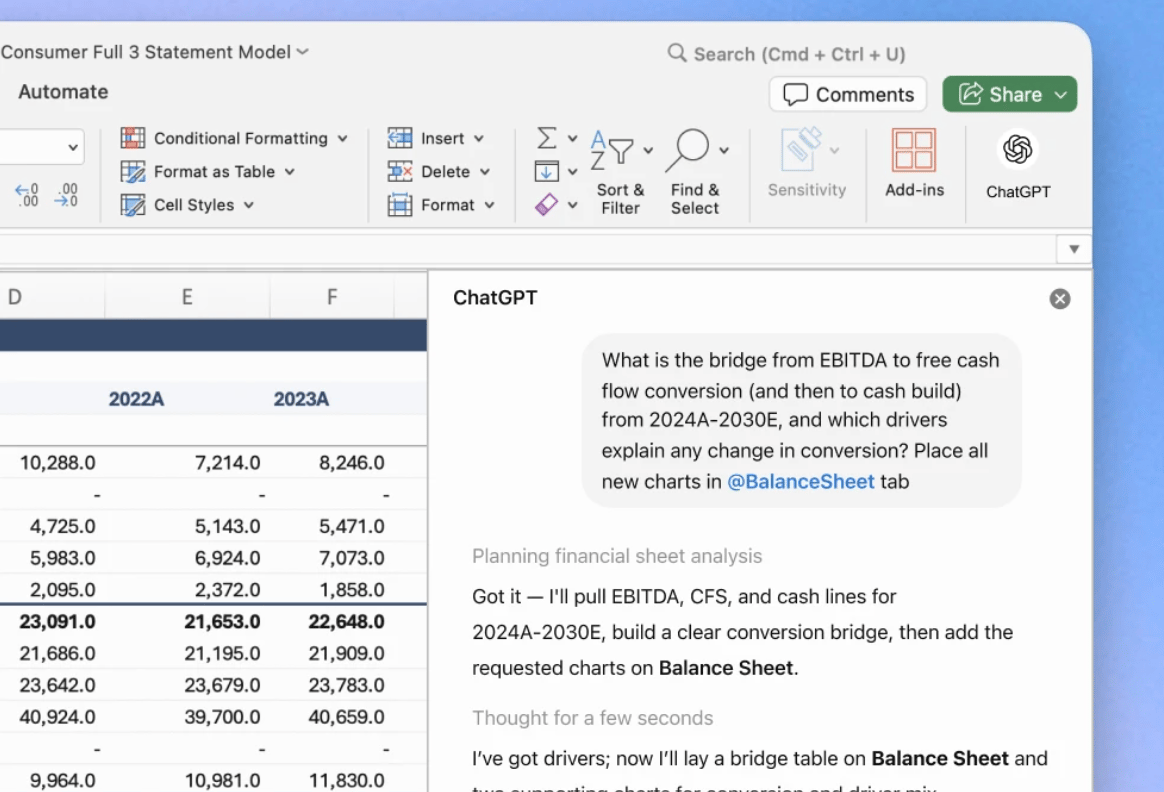This screenshot has height=792, width=1164.
Task: Click the AutoSum sigma icon
Action: coord(546,138)
